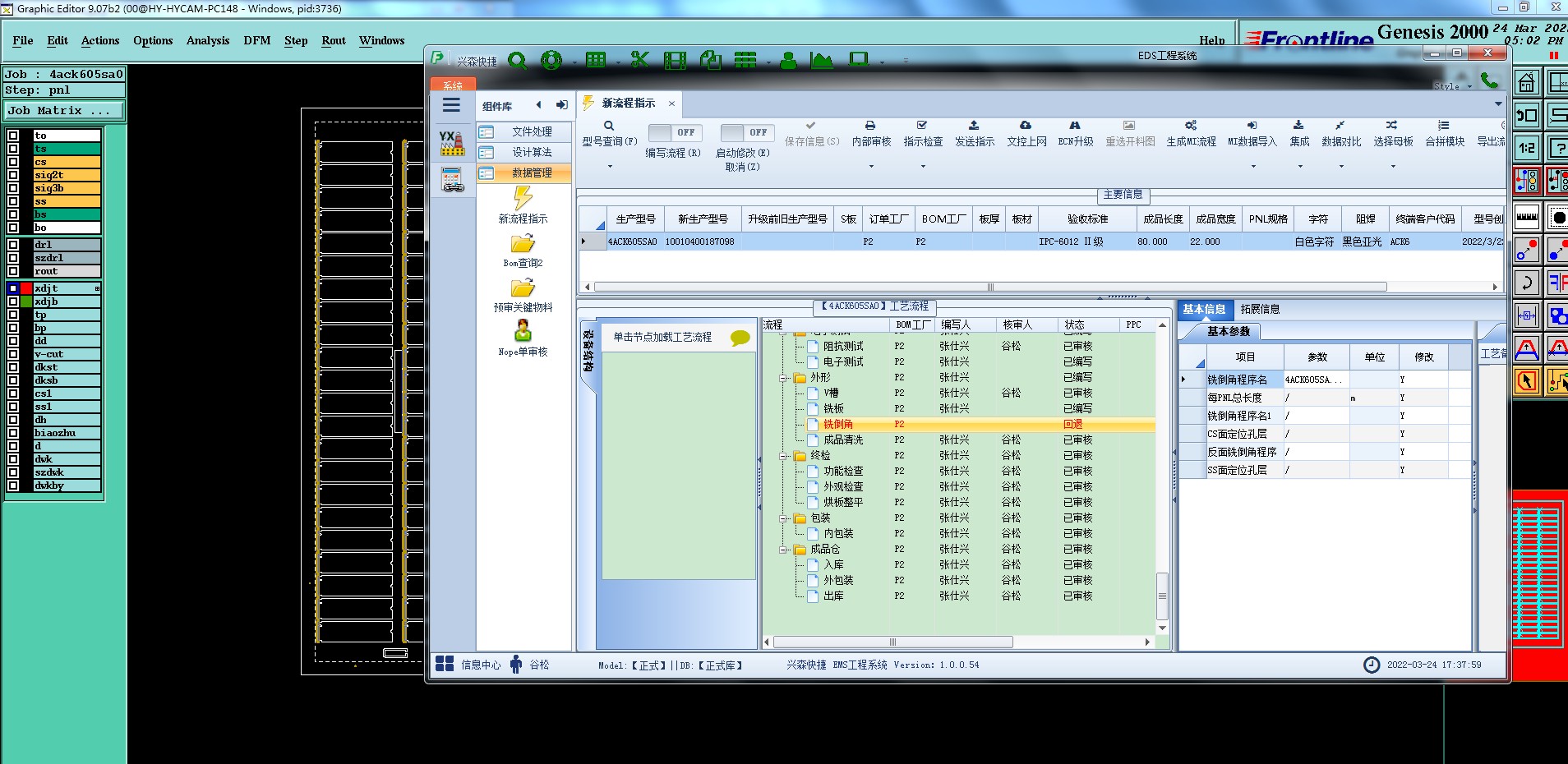This screenshot has height=764, width=1568.
Task: Toggle visibility checkbox of layer sig2t
Action: coord(13,175)
